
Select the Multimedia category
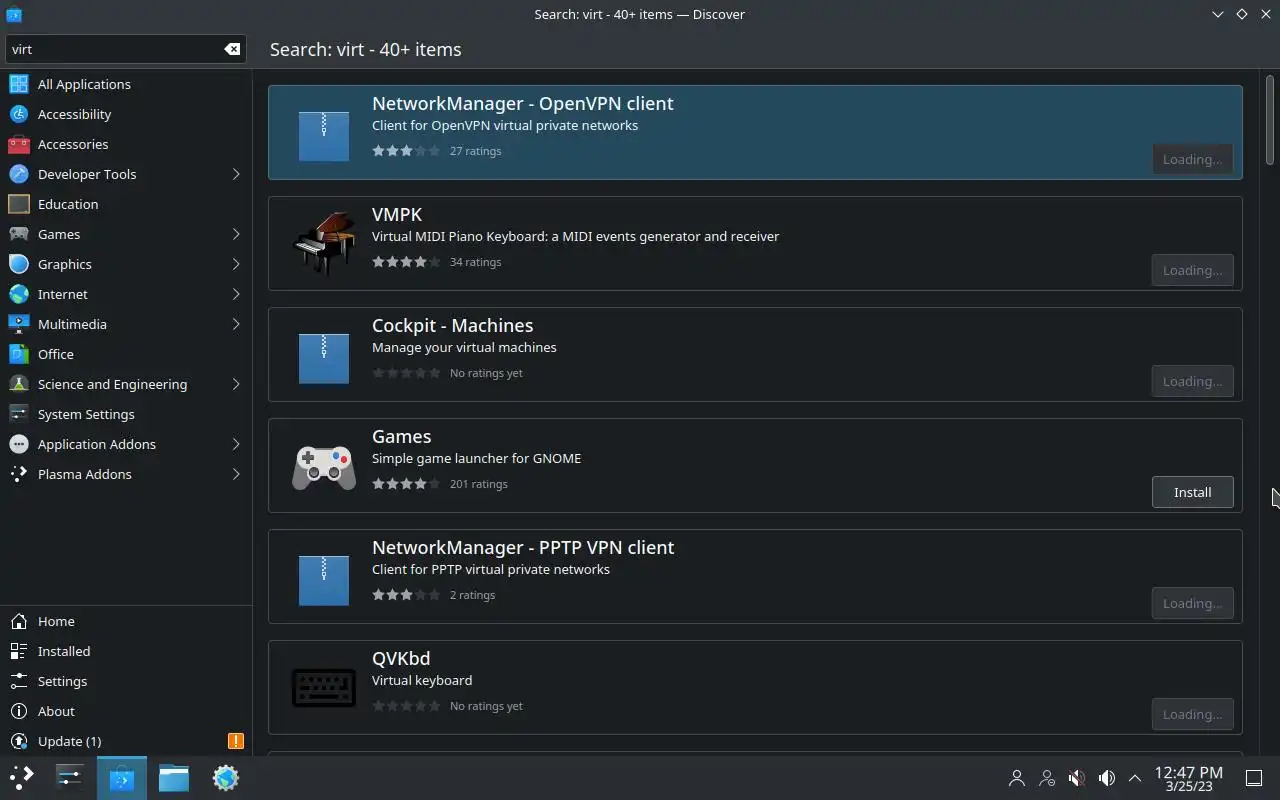(x=126, y=324)
